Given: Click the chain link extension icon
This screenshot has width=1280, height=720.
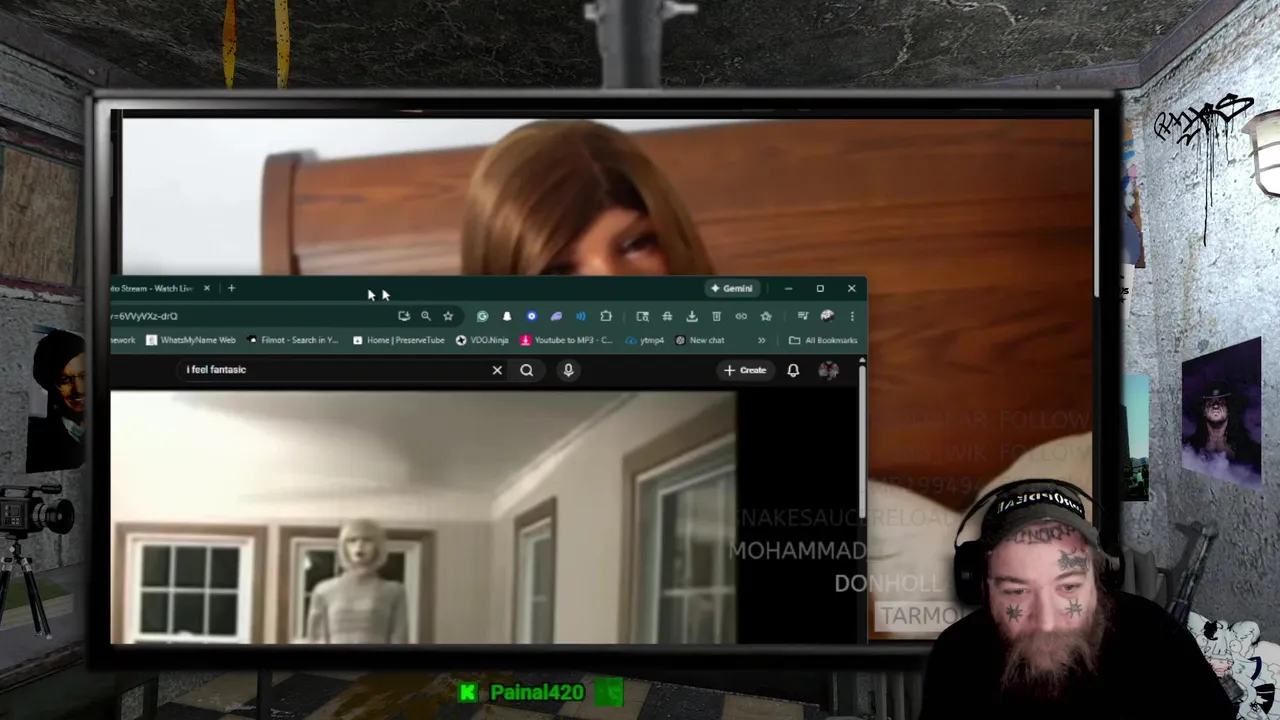Looking at the screenshot, I should 741,316.
